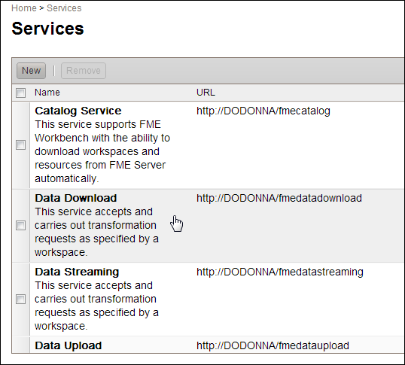Open the Data Streaming service
The width and height of the screenshot is (405, 365).
click(77, 272)
